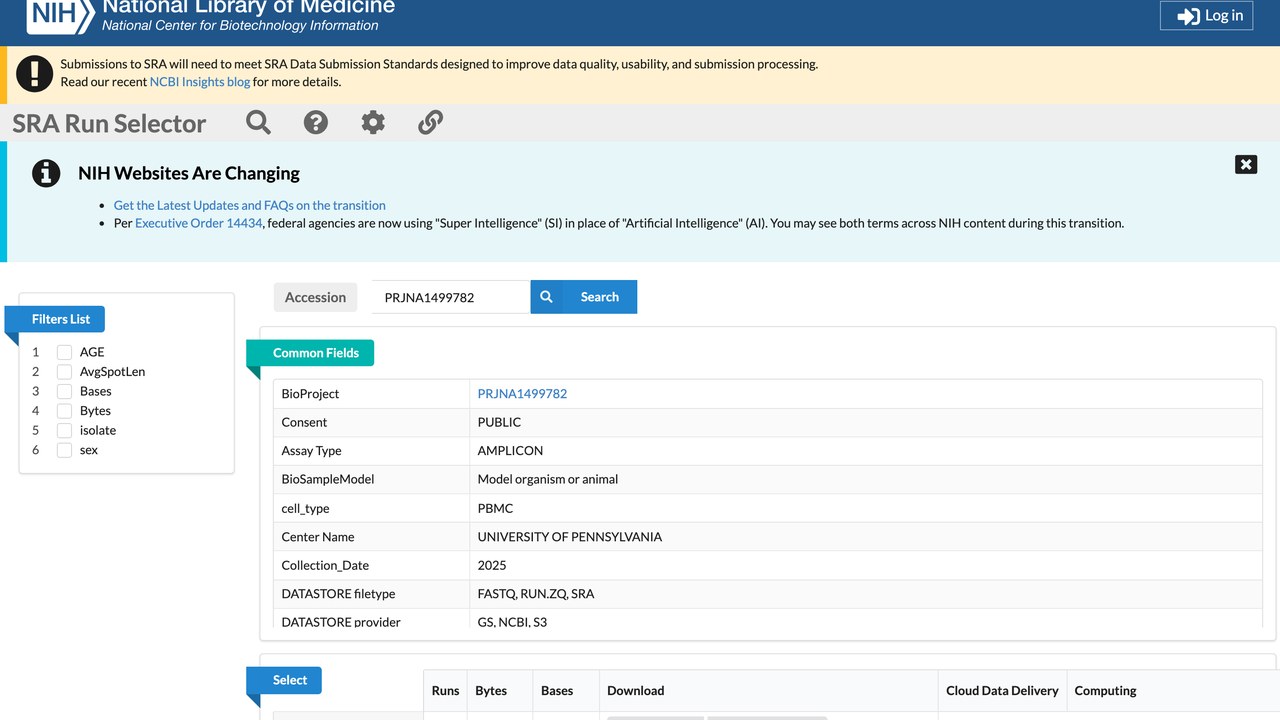Click the AMPLICON assay type value

511,451
